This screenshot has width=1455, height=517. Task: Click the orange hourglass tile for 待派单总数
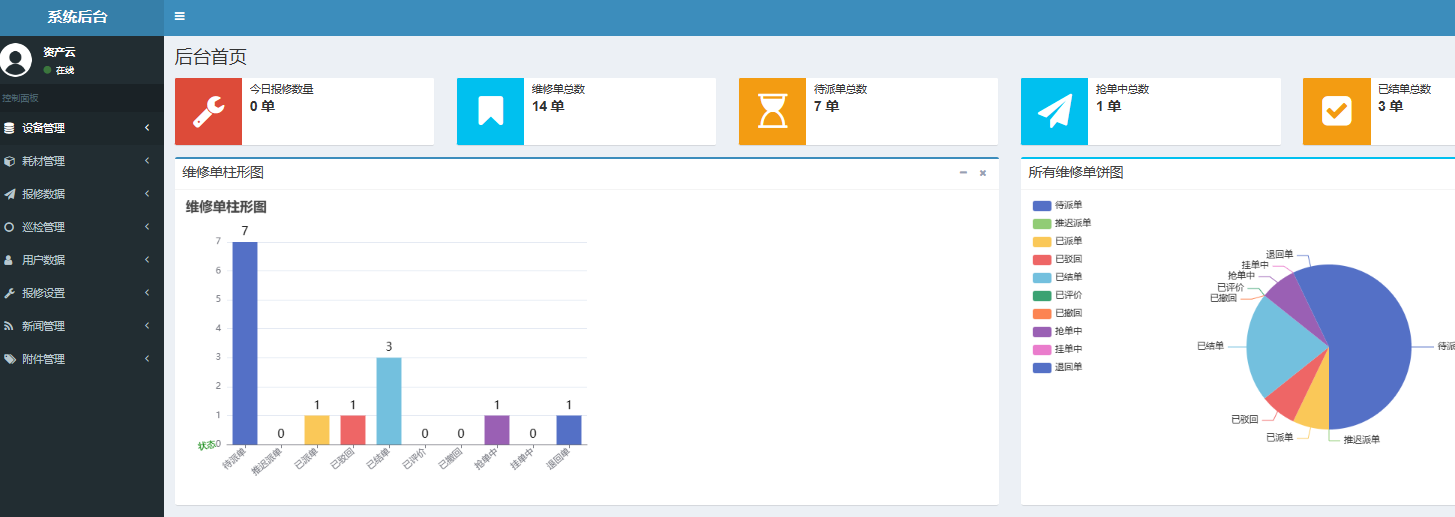[772, 111]
